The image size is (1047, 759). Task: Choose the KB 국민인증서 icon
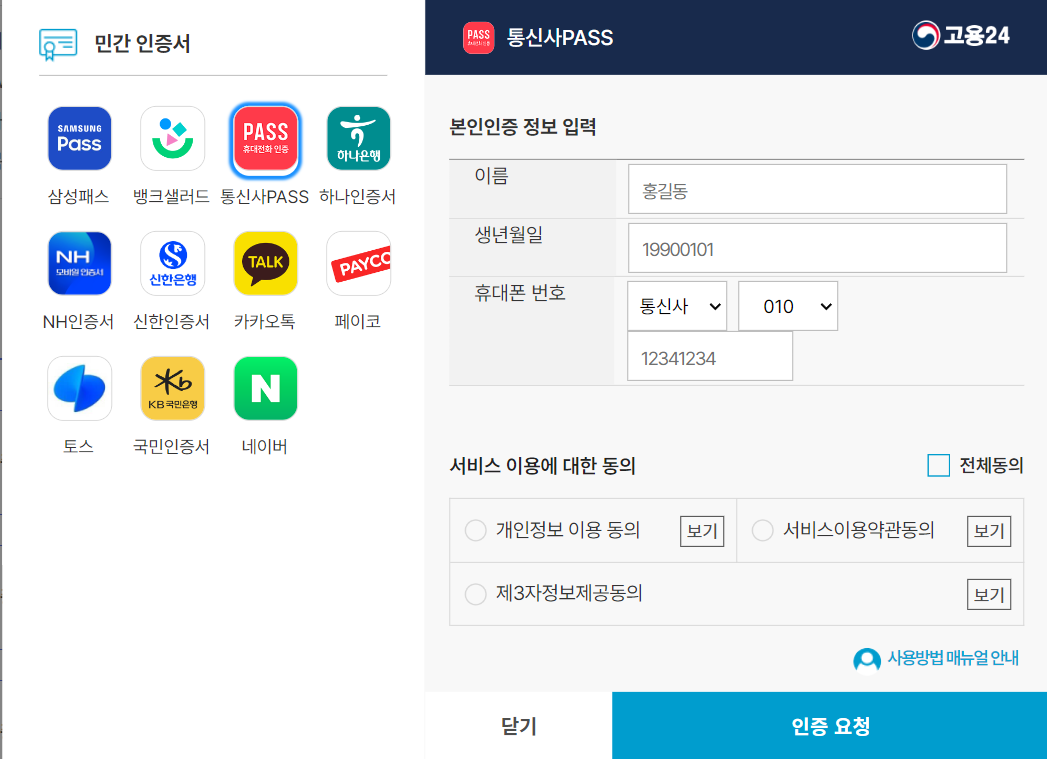172,388
